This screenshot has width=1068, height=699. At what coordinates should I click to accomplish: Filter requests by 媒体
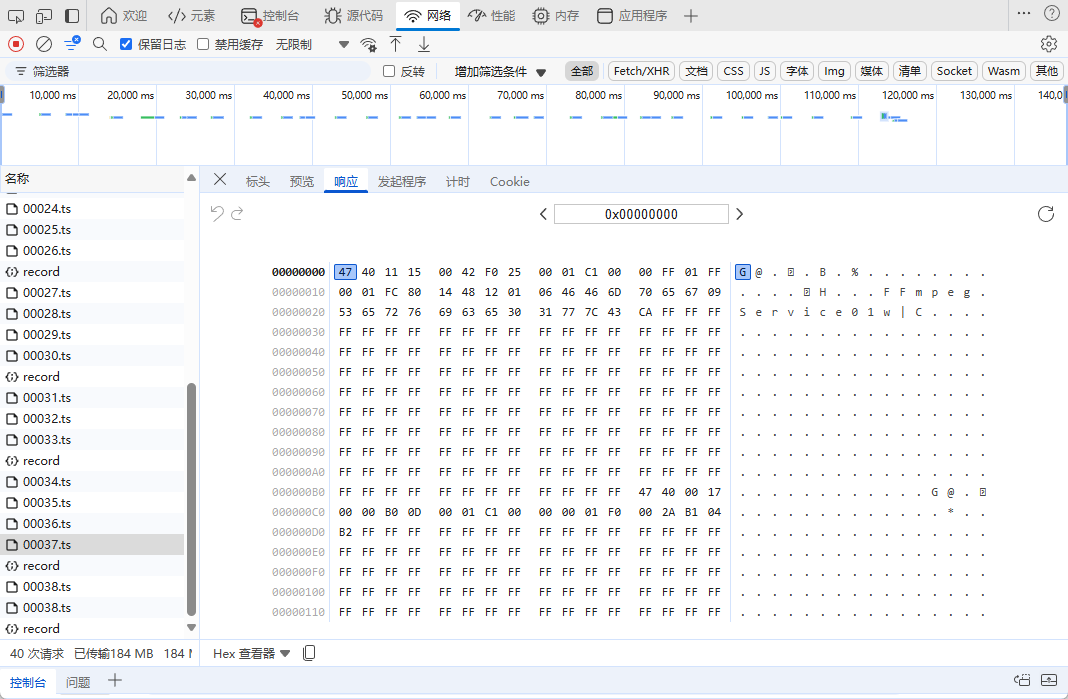coord(871,71)
